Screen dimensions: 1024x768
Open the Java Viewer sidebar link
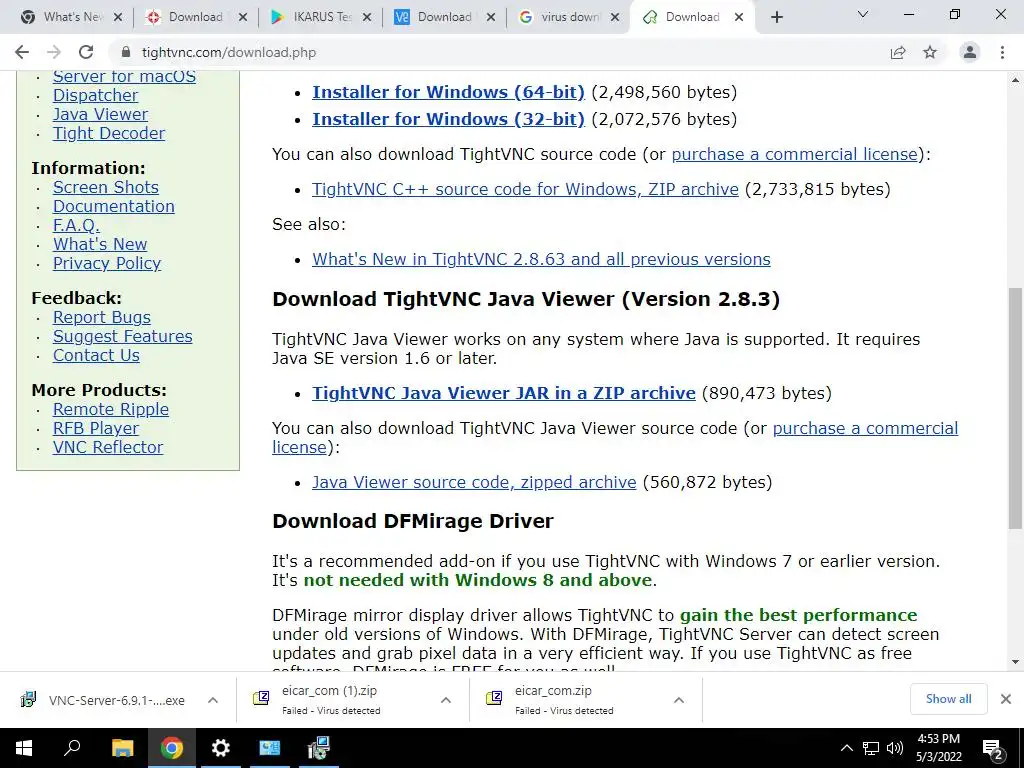(100, 114)
